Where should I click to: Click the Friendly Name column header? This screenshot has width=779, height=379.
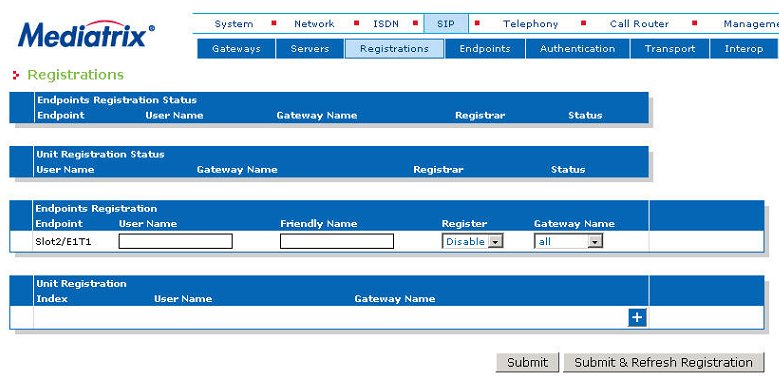coord(318,224)
